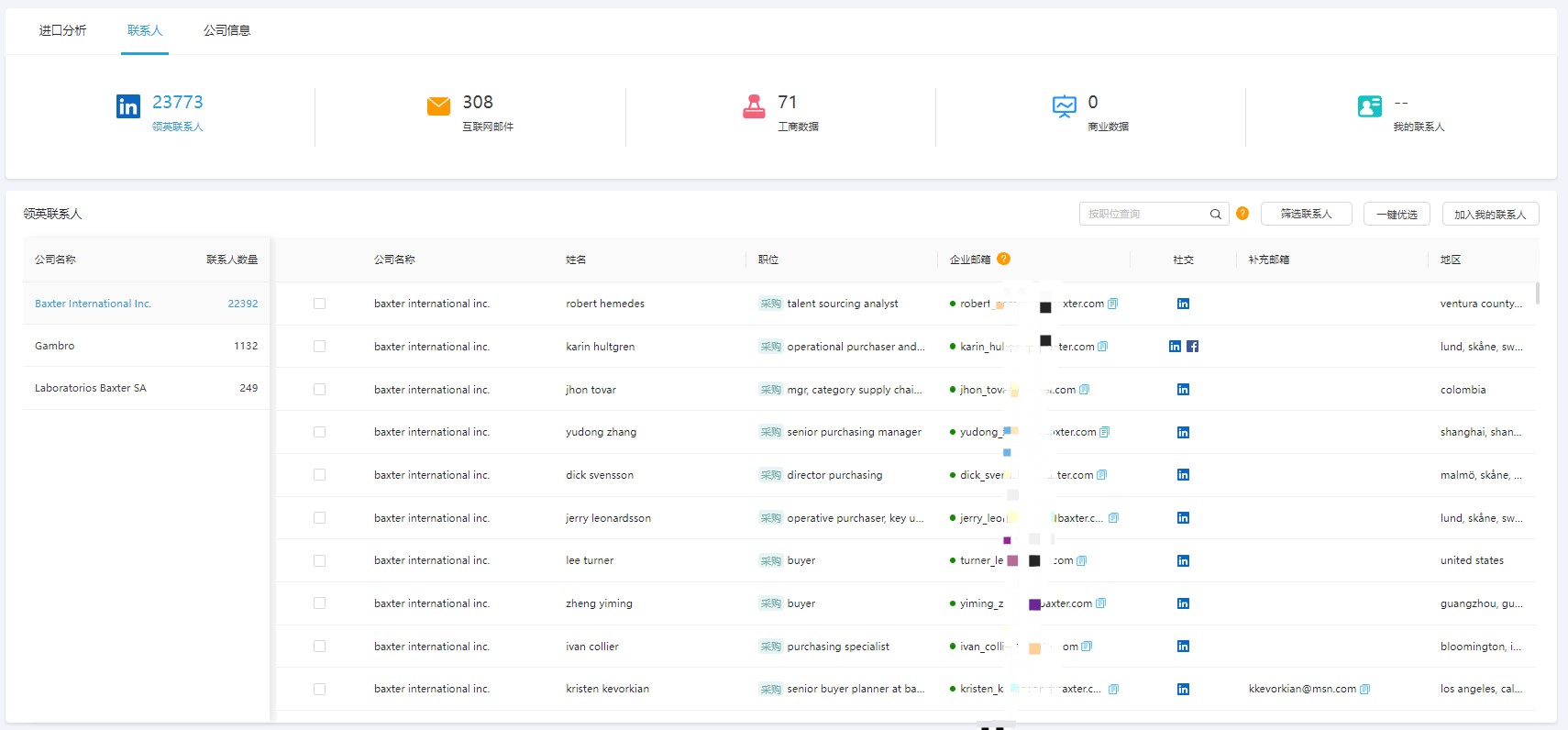
Task: Open LinkedIn icon for karin hultgren
Action: (x=1175, y=347)
